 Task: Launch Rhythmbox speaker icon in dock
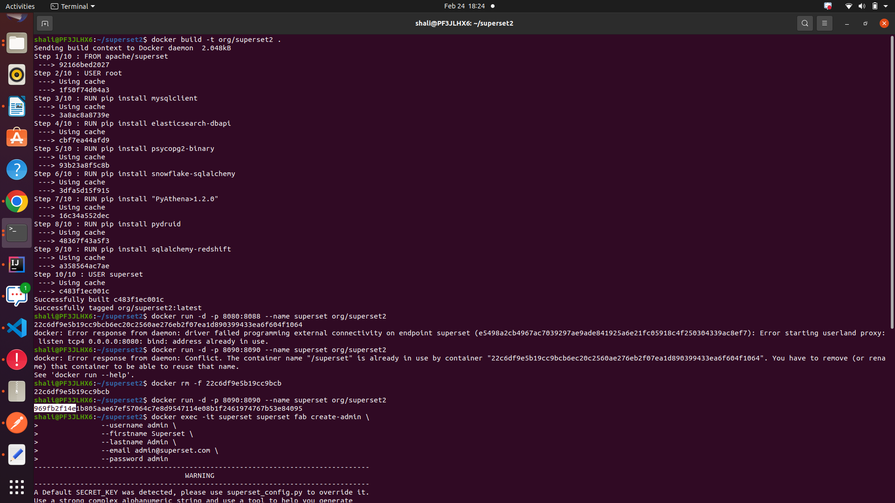coord(17,75)
